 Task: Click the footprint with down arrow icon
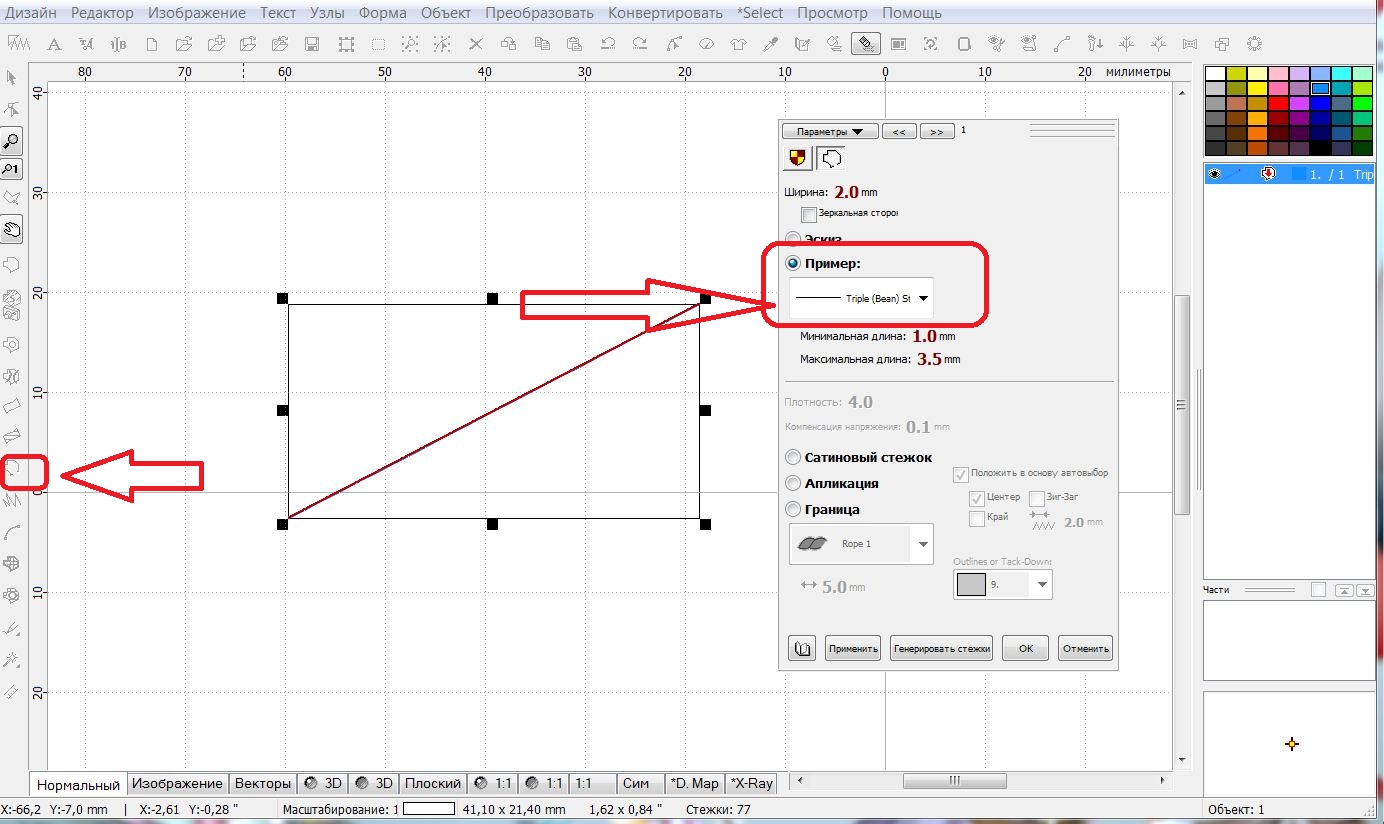click(x=1096, y=44)
